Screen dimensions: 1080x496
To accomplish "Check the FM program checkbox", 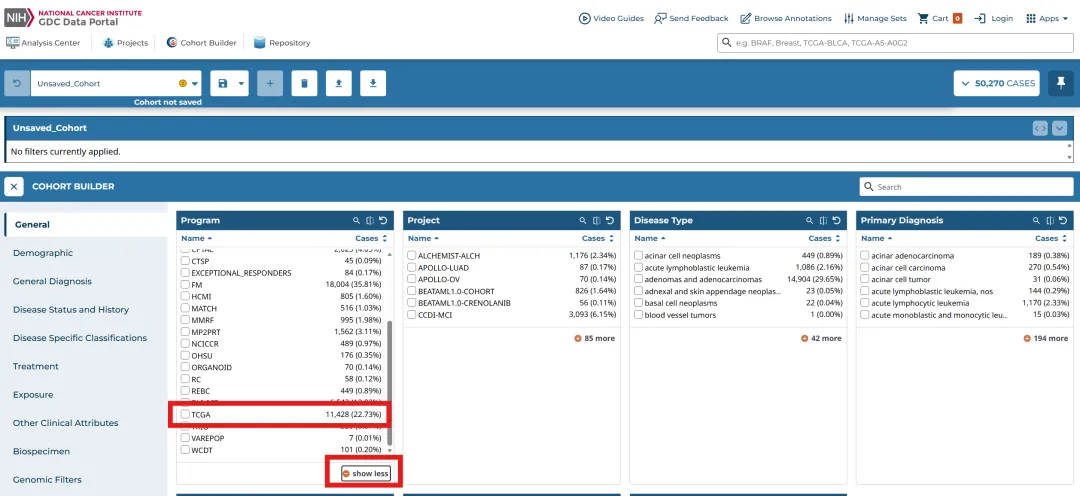I will click(185, 284).
